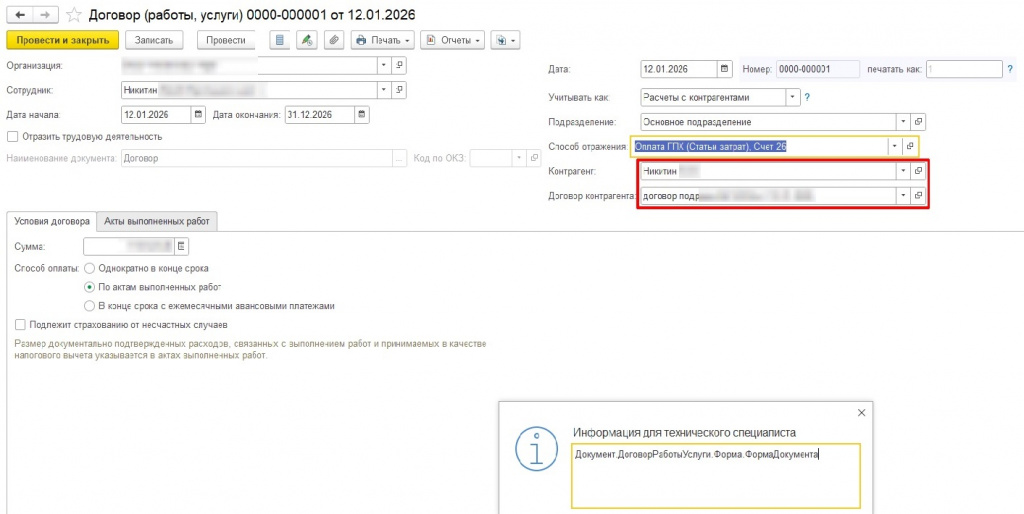
Task: Show help next to печатать как
Action: tap(1011, 69)
